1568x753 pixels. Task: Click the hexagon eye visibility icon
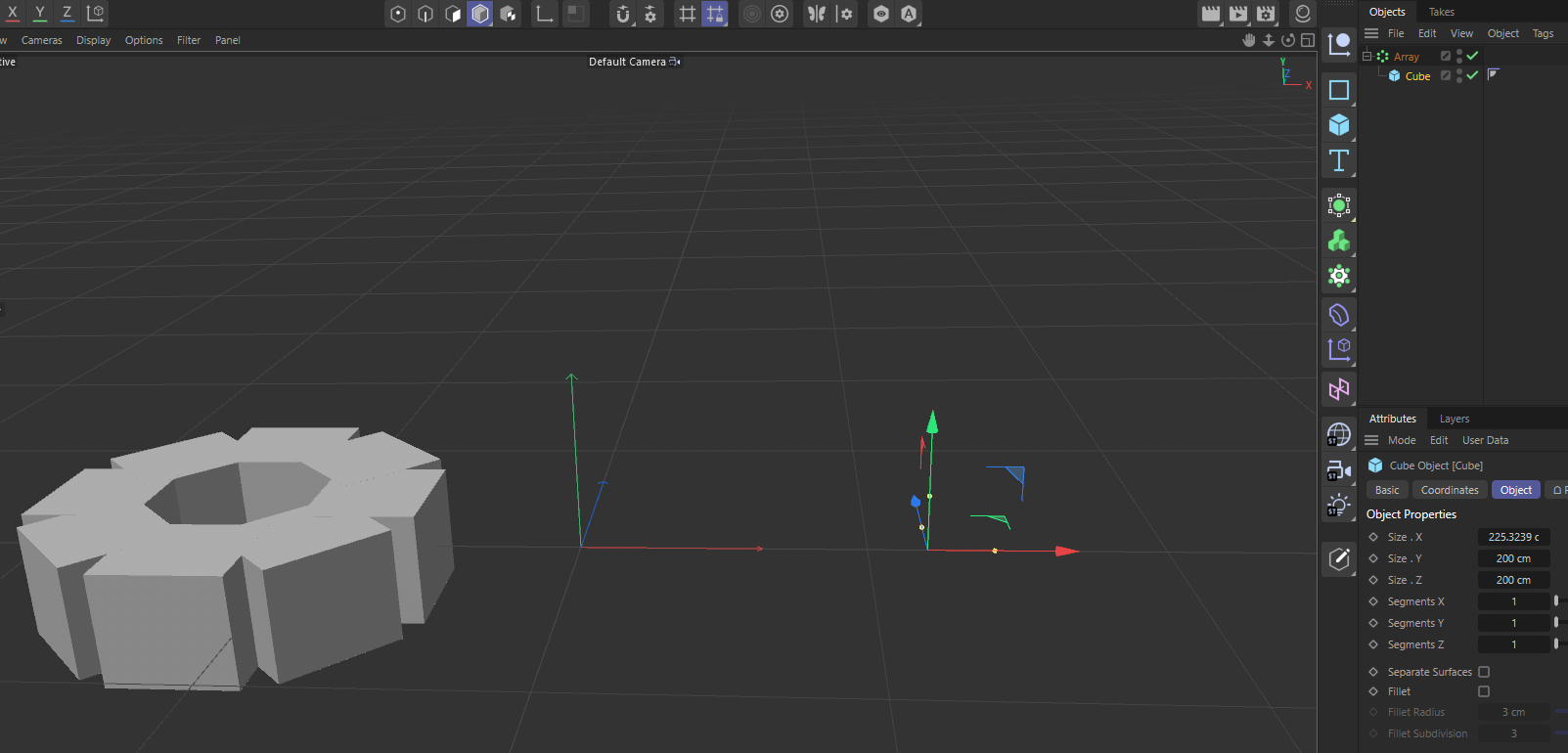pos(881,14)
